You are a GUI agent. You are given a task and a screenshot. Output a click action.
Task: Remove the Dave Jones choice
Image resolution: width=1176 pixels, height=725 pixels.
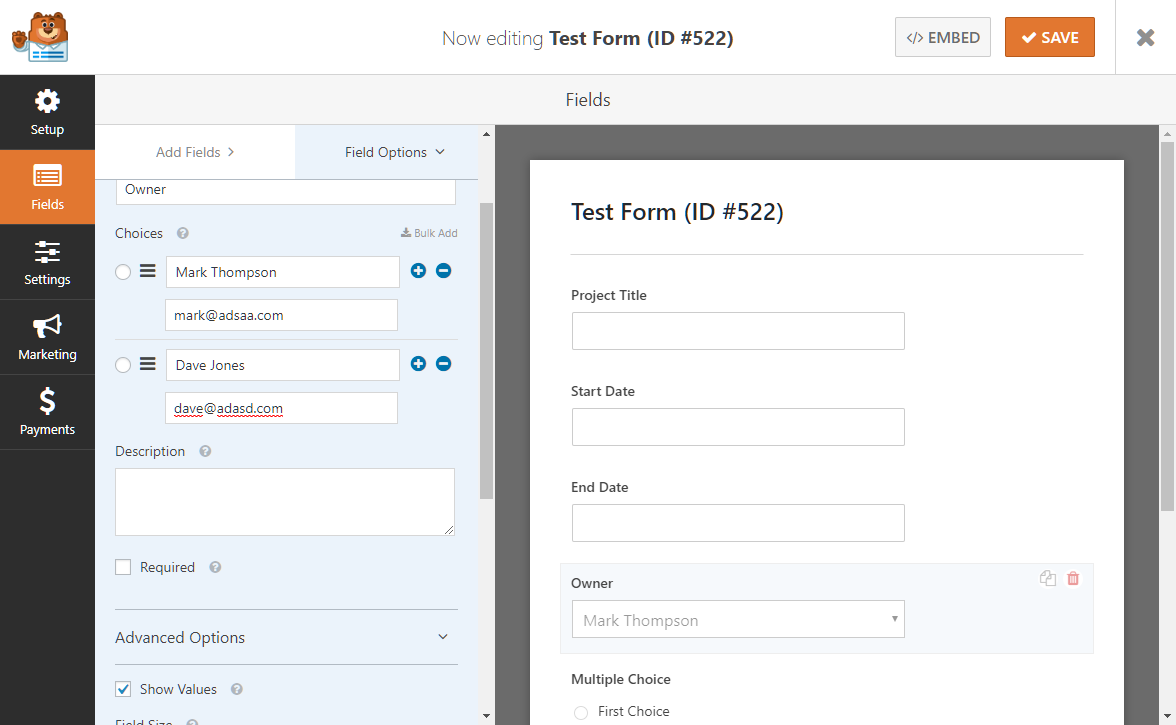(x=444, y=364)
